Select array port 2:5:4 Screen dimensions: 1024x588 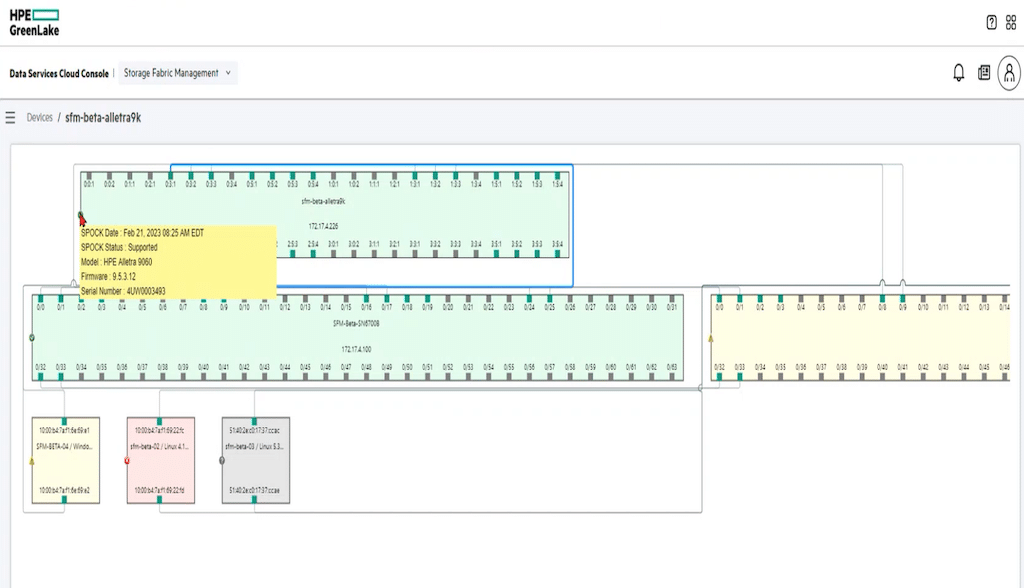pos(313,253)
